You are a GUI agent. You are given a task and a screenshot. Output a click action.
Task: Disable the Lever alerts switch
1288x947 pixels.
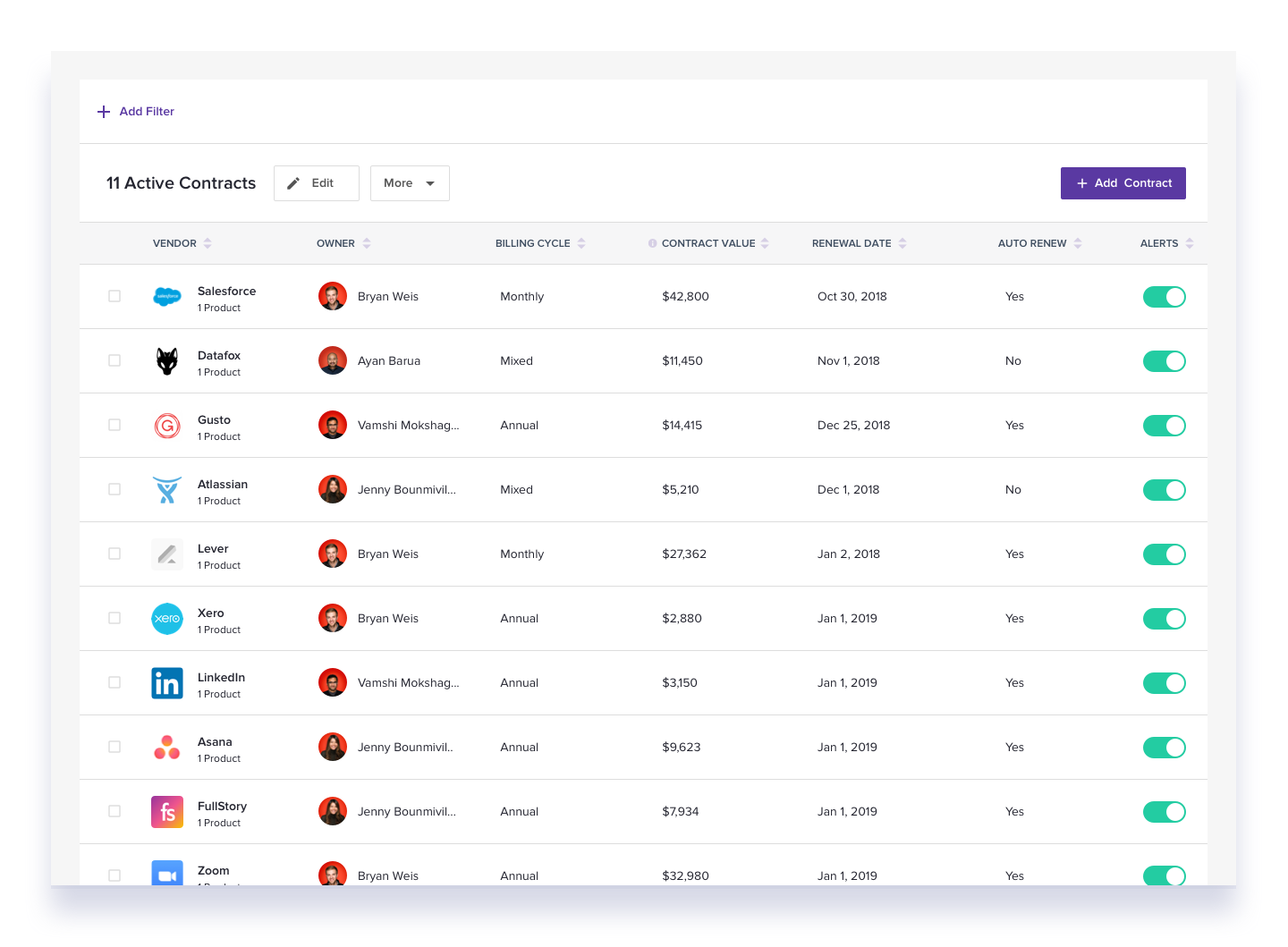pos(1165,554)
